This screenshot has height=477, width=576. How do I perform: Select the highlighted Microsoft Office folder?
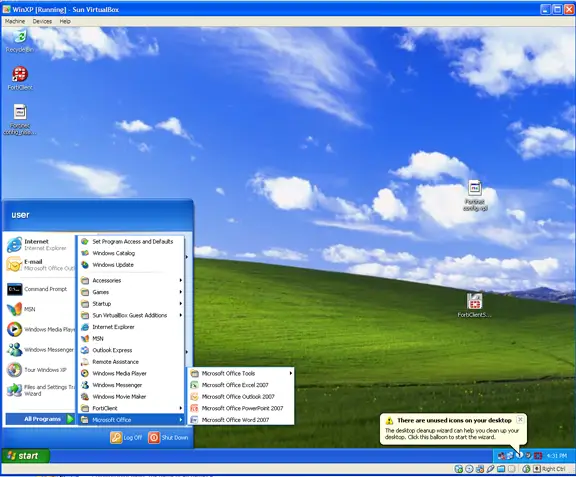pos(132,420)
